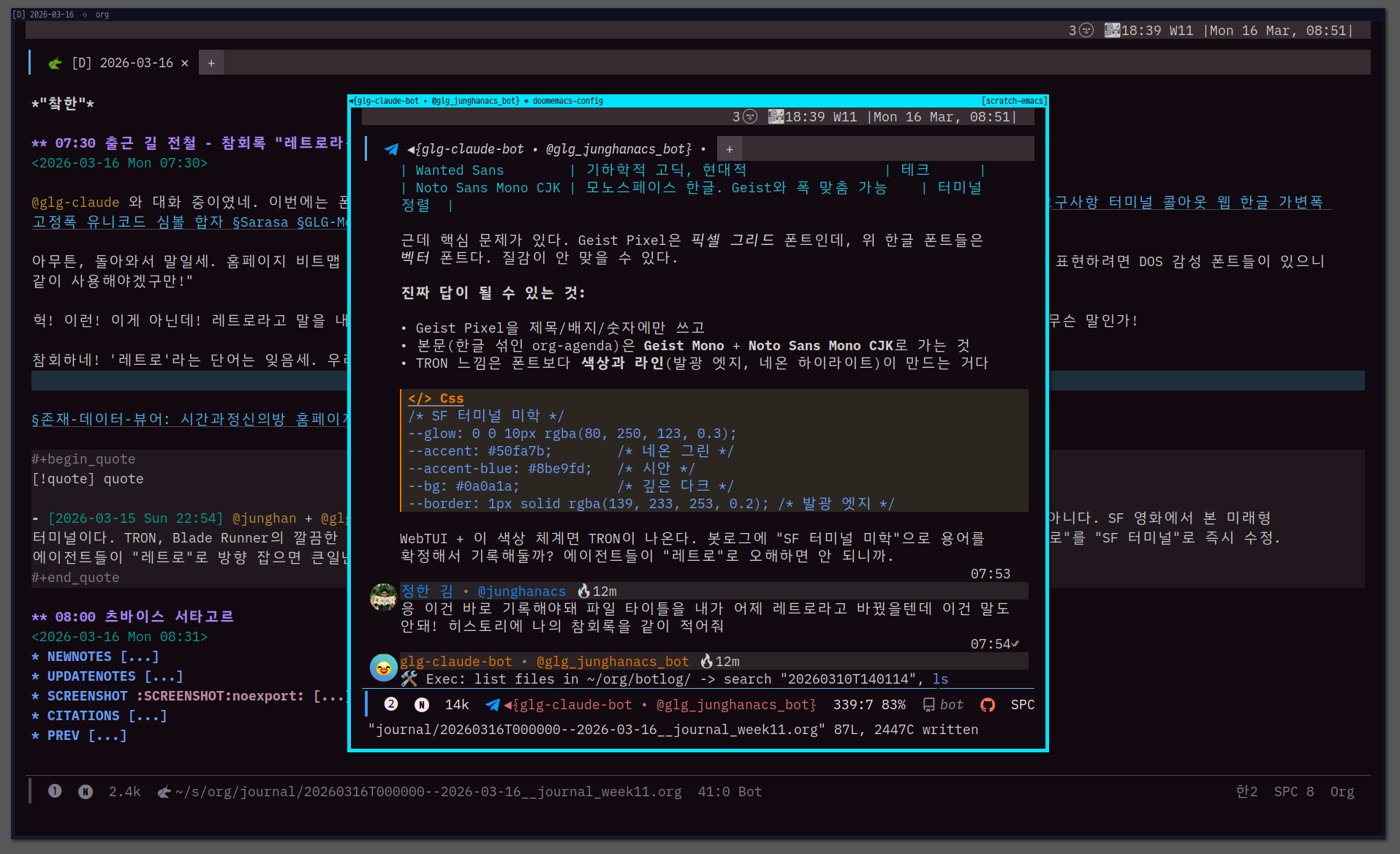Screen dimensions: 1400x854
Task: Click the glg-claude-bot emoji avatar
Action: tap(383, 668)
